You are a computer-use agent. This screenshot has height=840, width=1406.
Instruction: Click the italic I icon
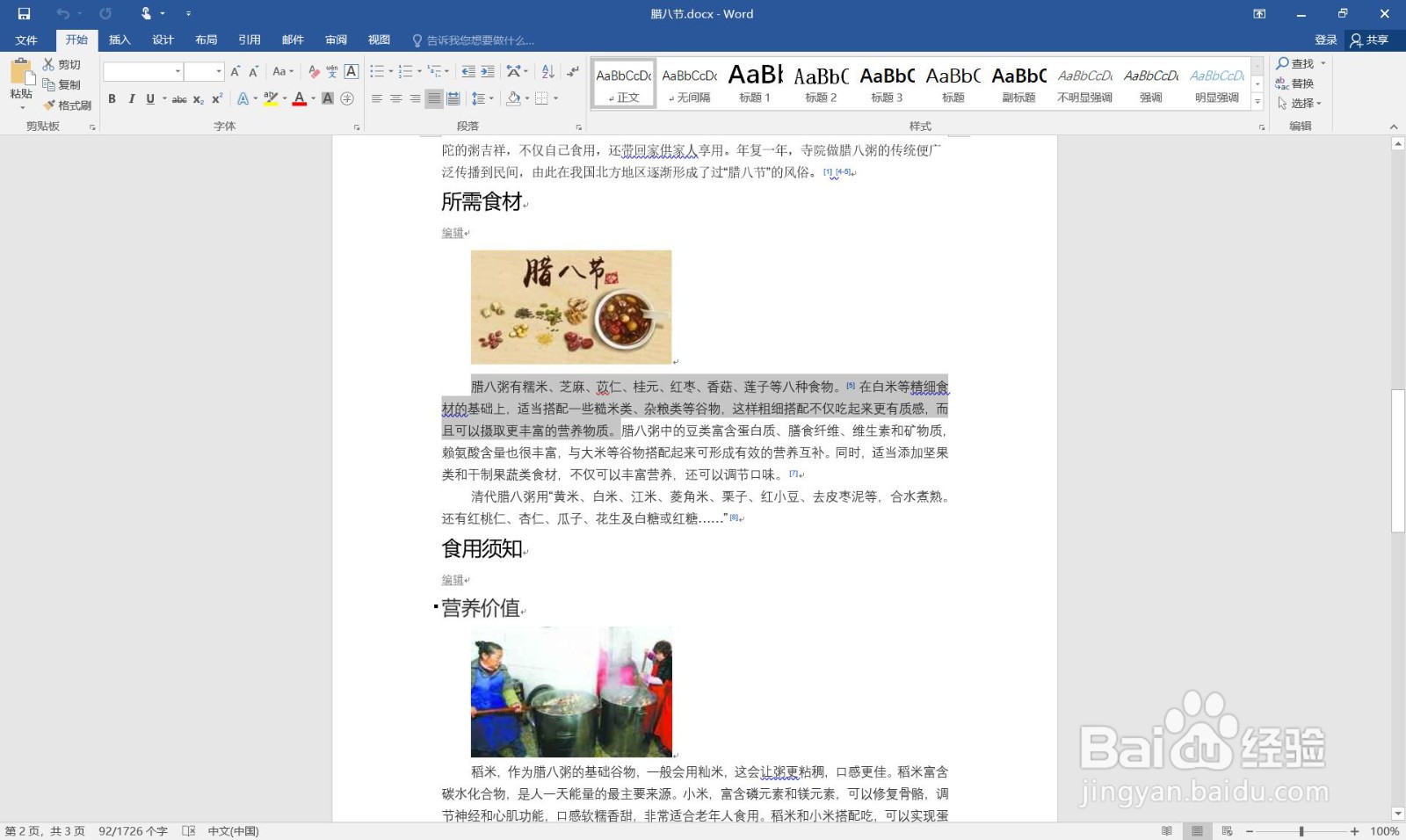tap(133, 99)
